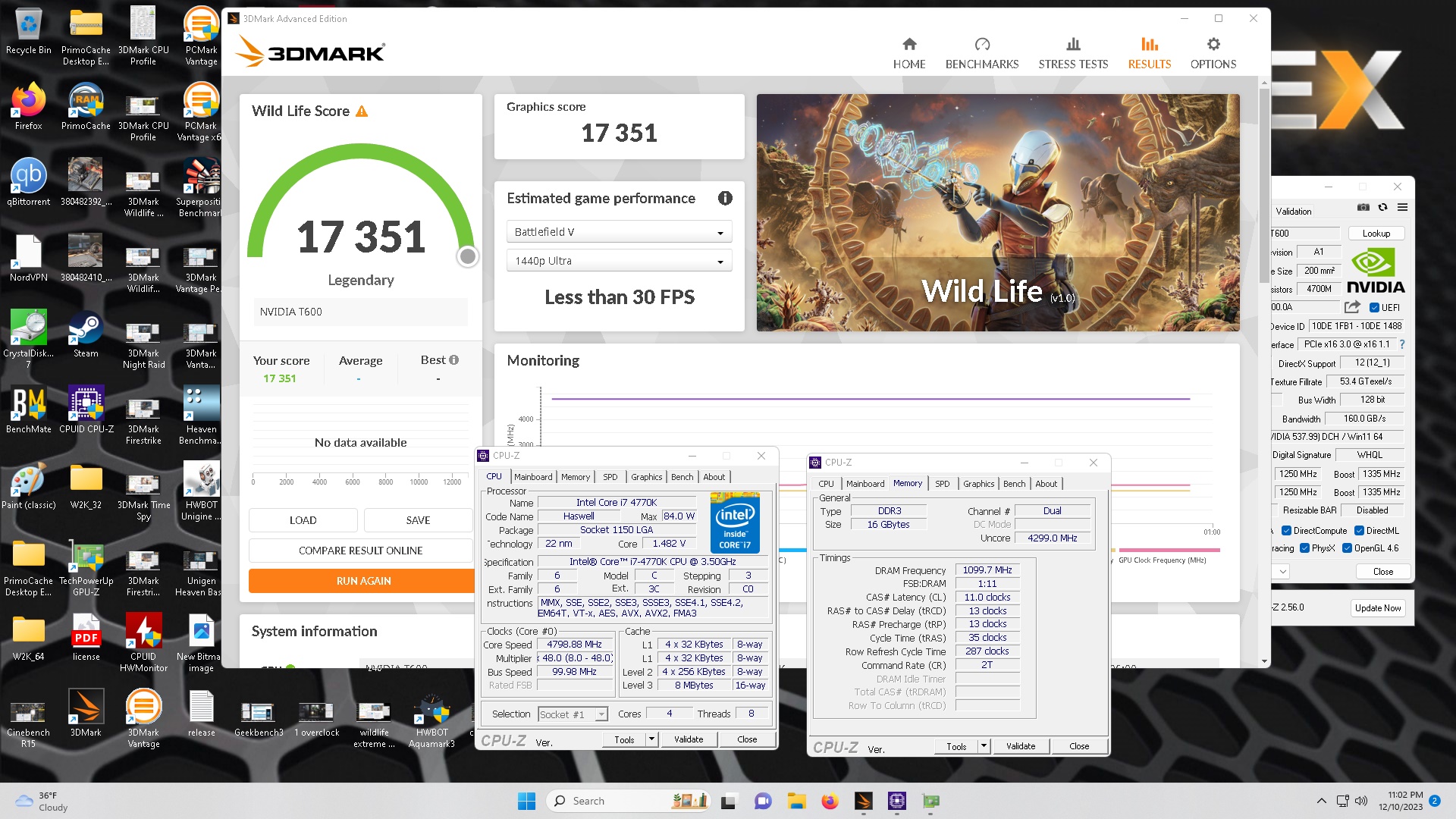The width and height of the screenshot is (1456, 819).
Task: Open CrystalDiskMark desktop shortcut
Action: (x=29, y=338)
